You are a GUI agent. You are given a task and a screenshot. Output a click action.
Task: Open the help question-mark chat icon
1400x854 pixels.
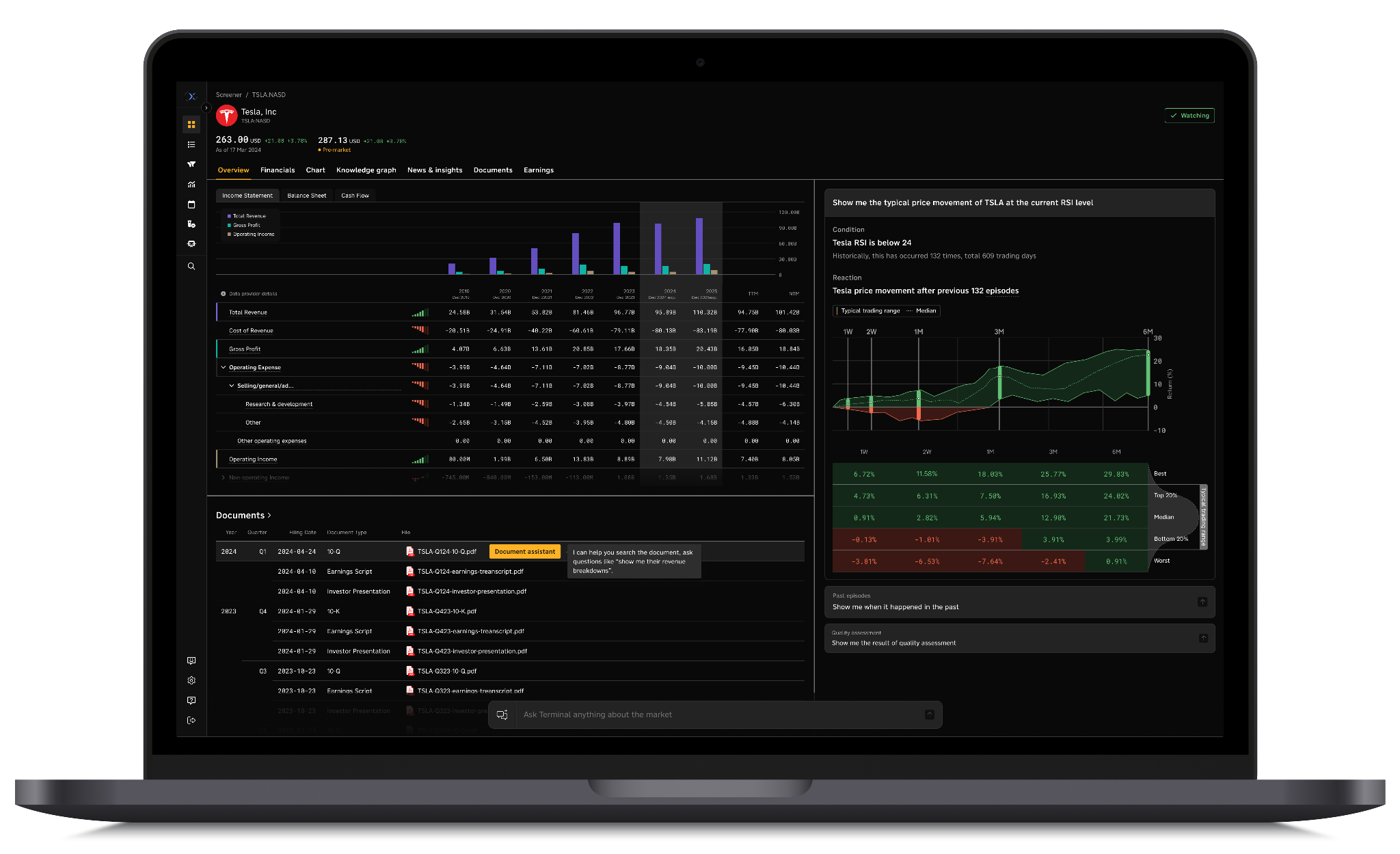tap(191, 700)
